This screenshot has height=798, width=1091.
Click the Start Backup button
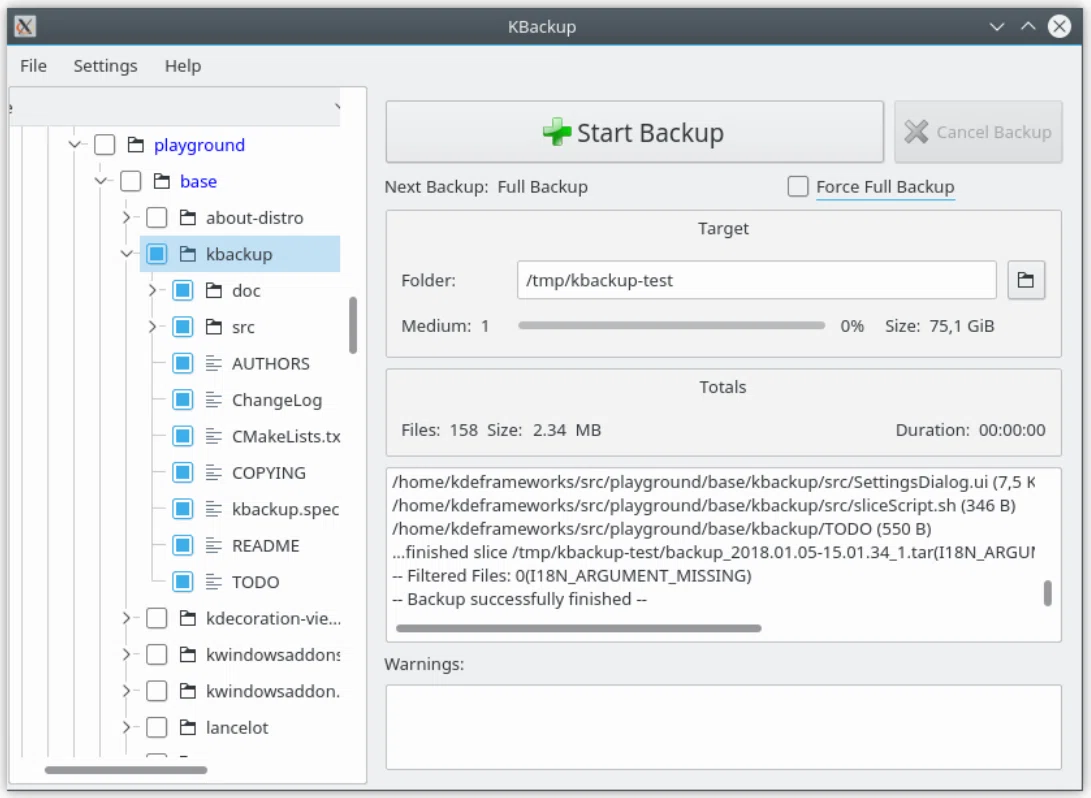635,132
